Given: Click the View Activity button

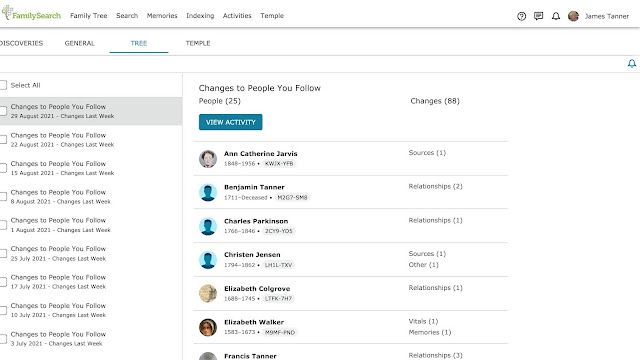Looking at the screenshot, I should tap(231, 122).
